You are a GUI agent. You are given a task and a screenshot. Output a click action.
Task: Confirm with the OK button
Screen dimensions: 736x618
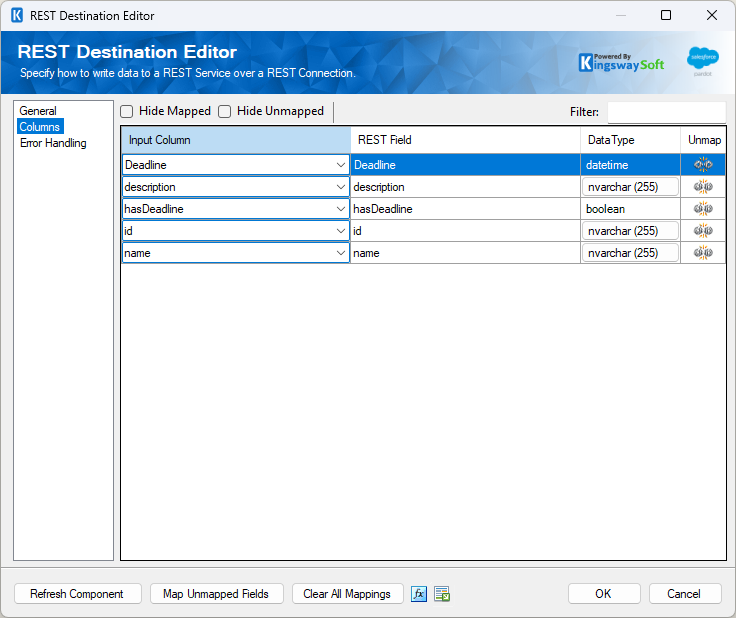click(604, 594)
